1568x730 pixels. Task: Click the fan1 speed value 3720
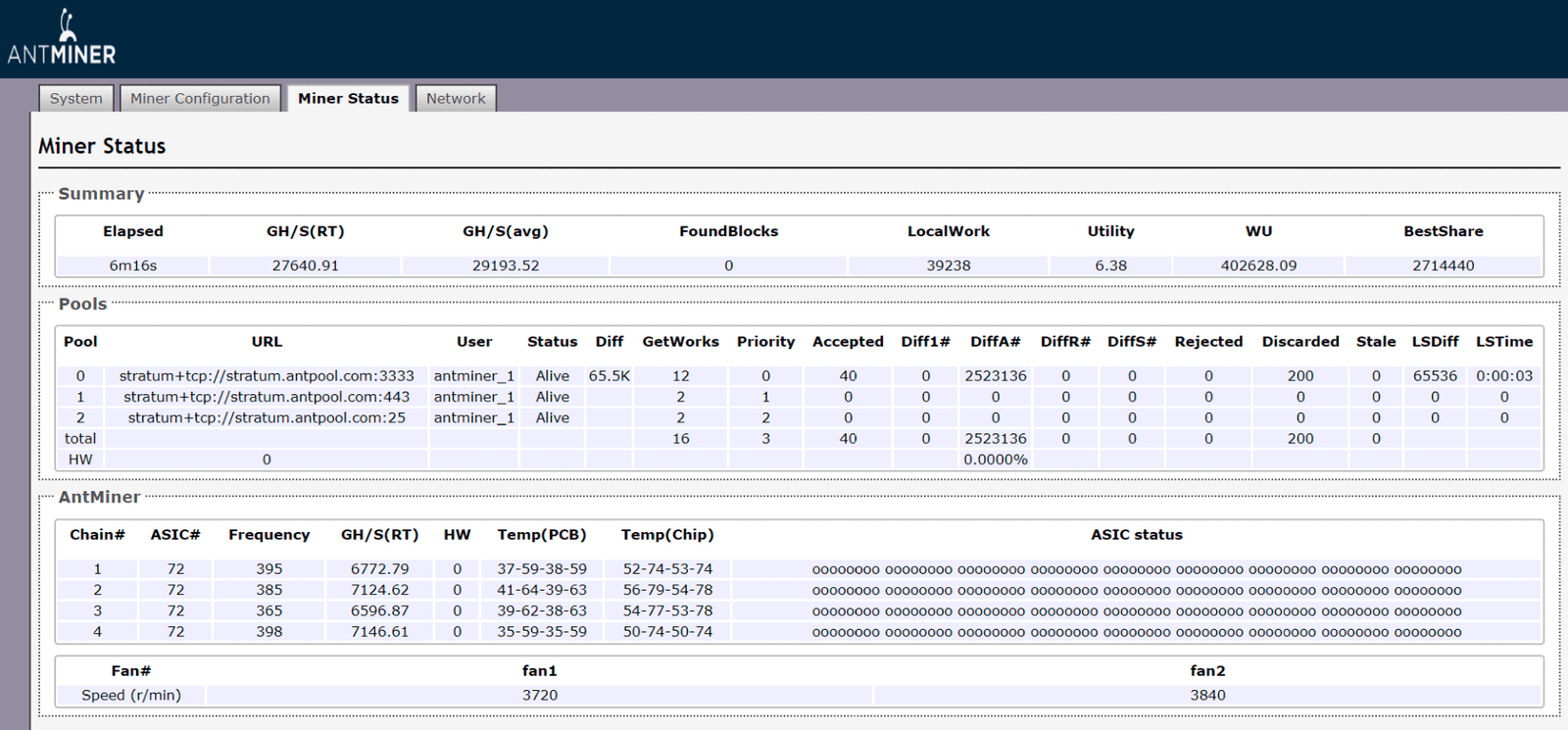click(x=540, y=696)
